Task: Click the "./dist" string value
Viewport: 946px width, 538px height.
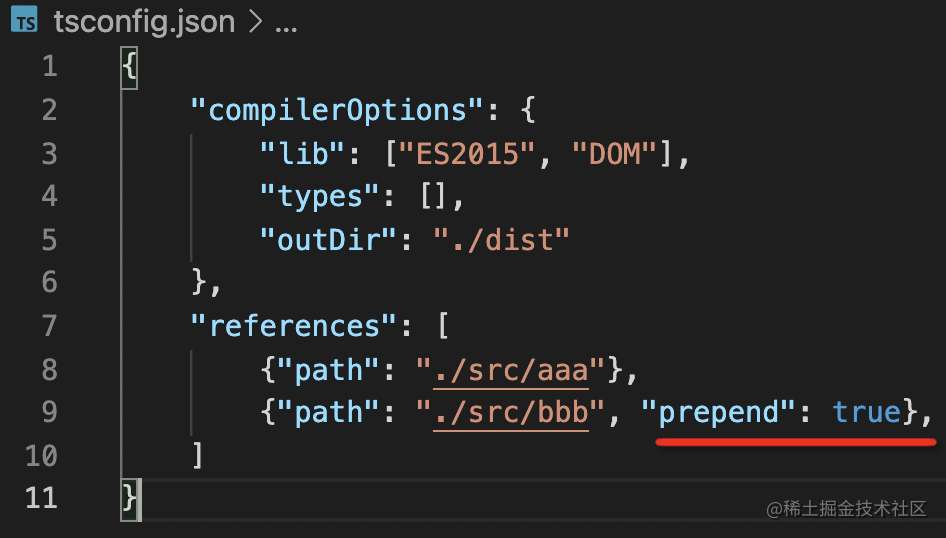Action: [500, 240]
